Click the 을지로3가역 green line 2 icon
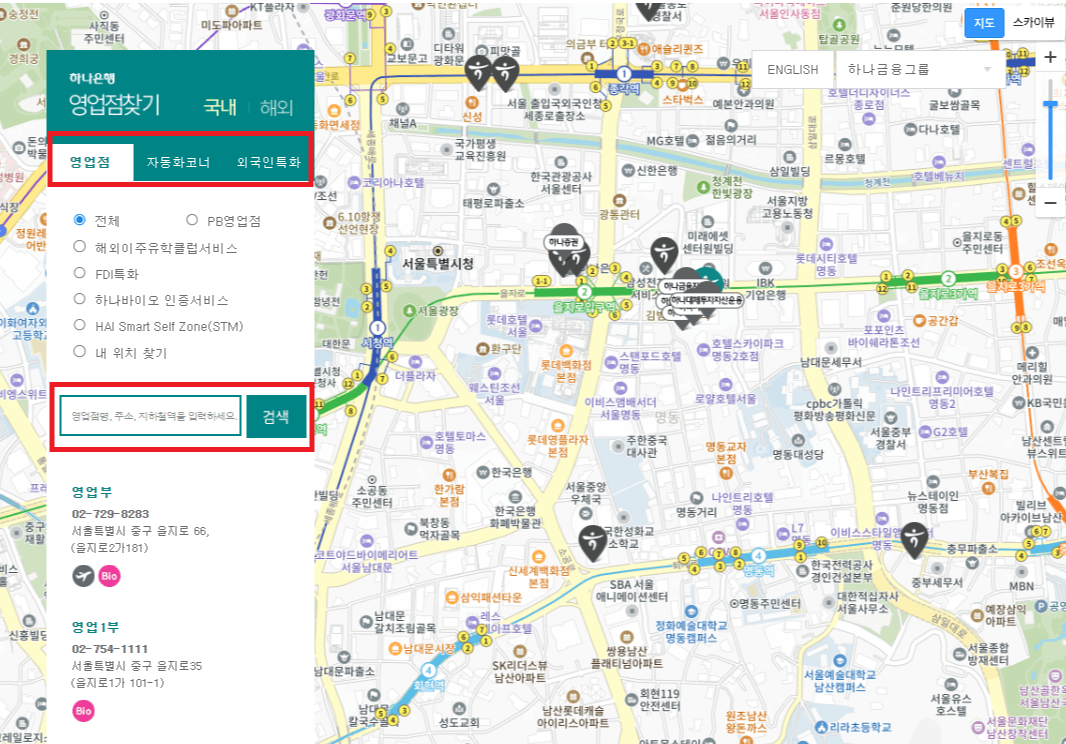 (948, 278)
